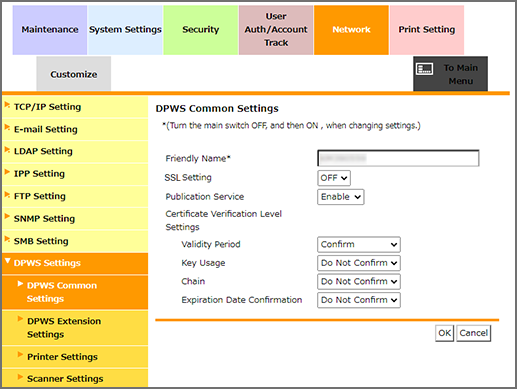The height and width of the screenshot is (389, 517).
Task: Click the arrow icon beside SNMP Setting
Action: 7,216
